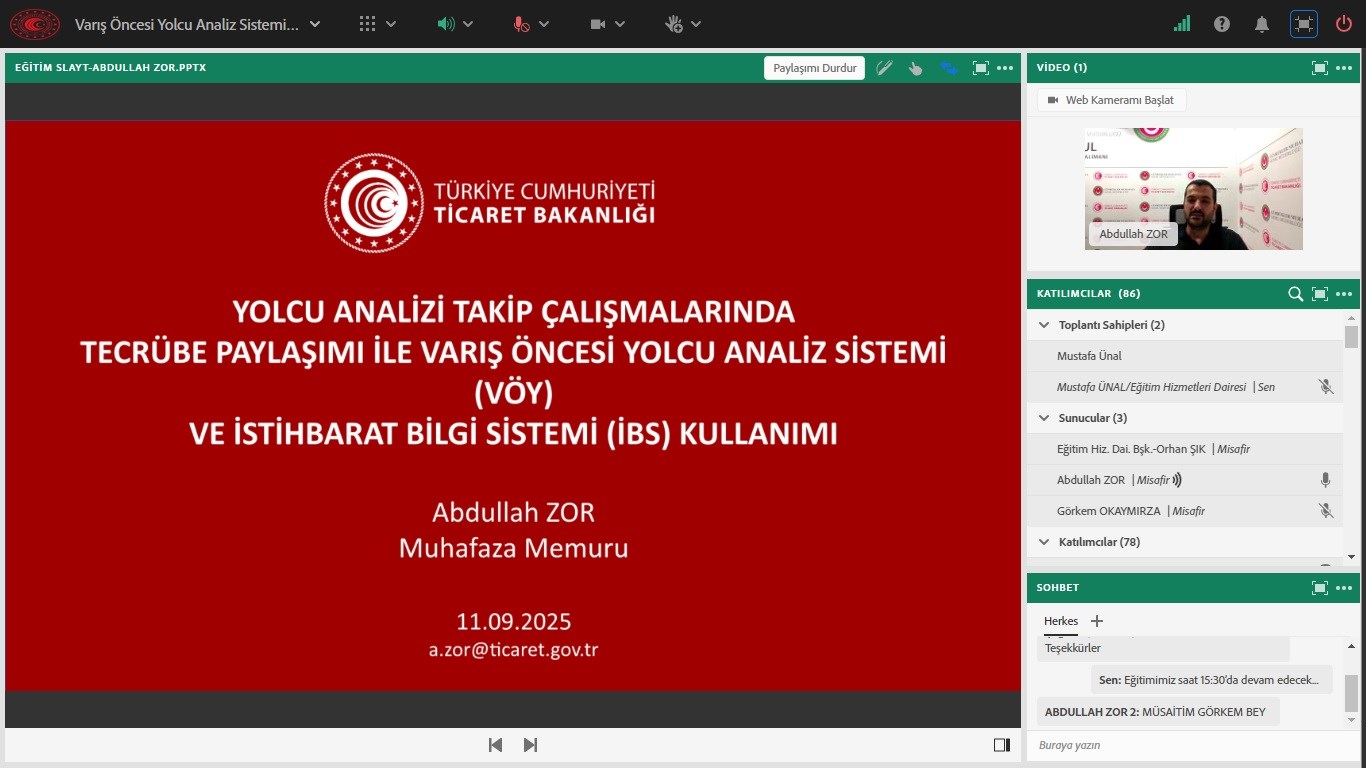Open KATILIMCILAR pod options ellipsis
The image size is (1366, 768).
(1344, 294)
